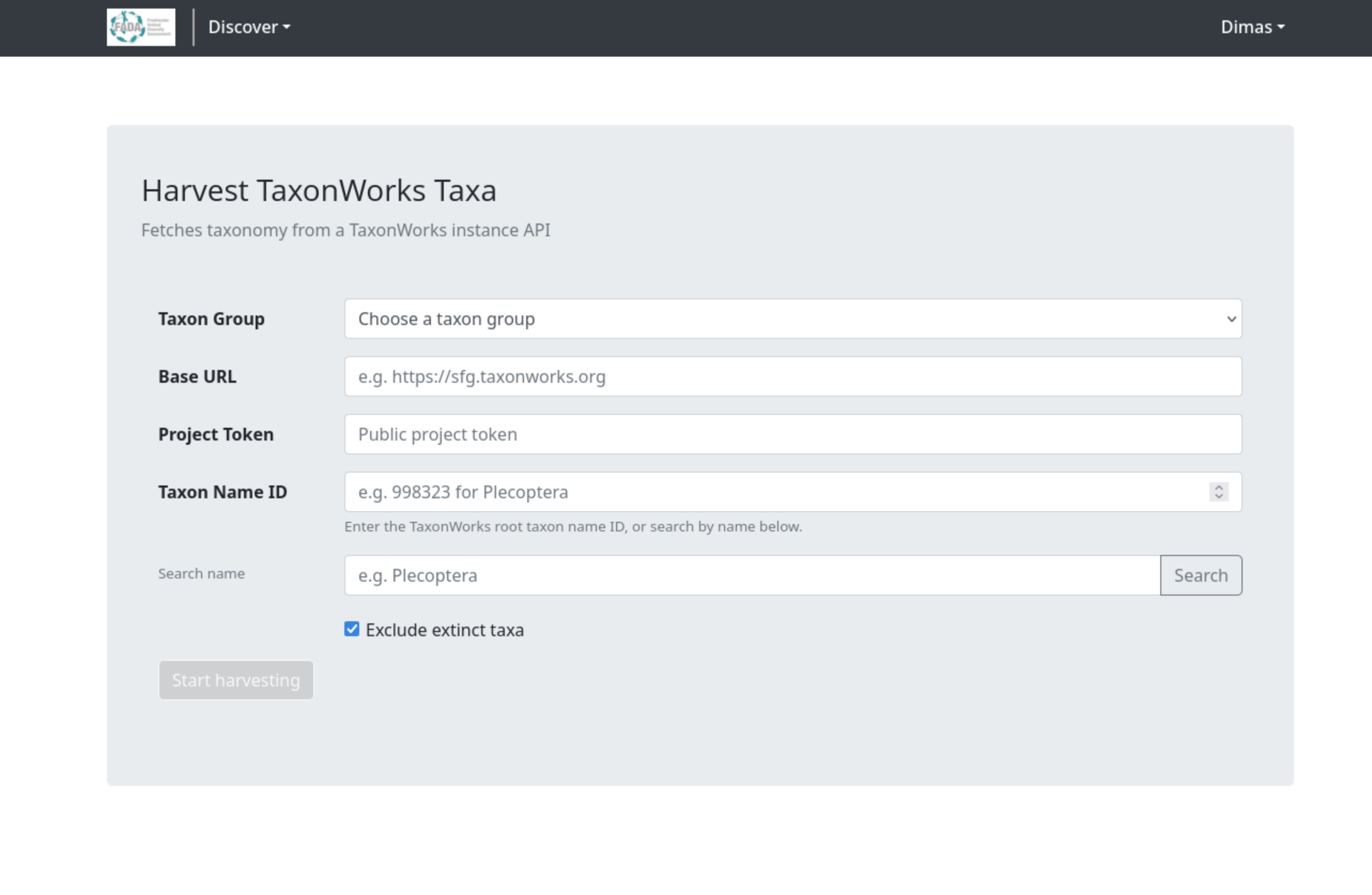Uncheck the Exclude extinct taxa checkbox

point(352,629)
